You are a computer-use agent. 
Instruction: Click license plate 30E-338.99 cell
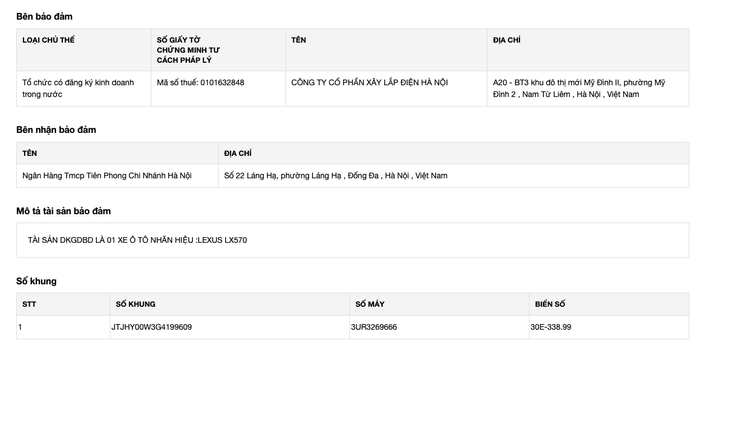(551, 327)
